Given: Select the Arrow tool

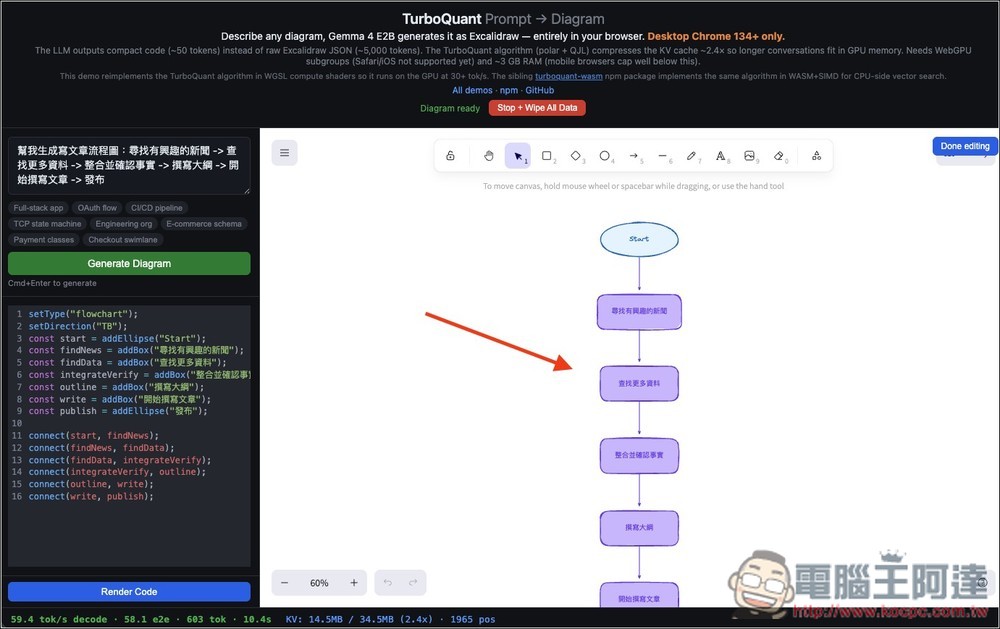Looking at the screenshot, I should click(634, 156).
